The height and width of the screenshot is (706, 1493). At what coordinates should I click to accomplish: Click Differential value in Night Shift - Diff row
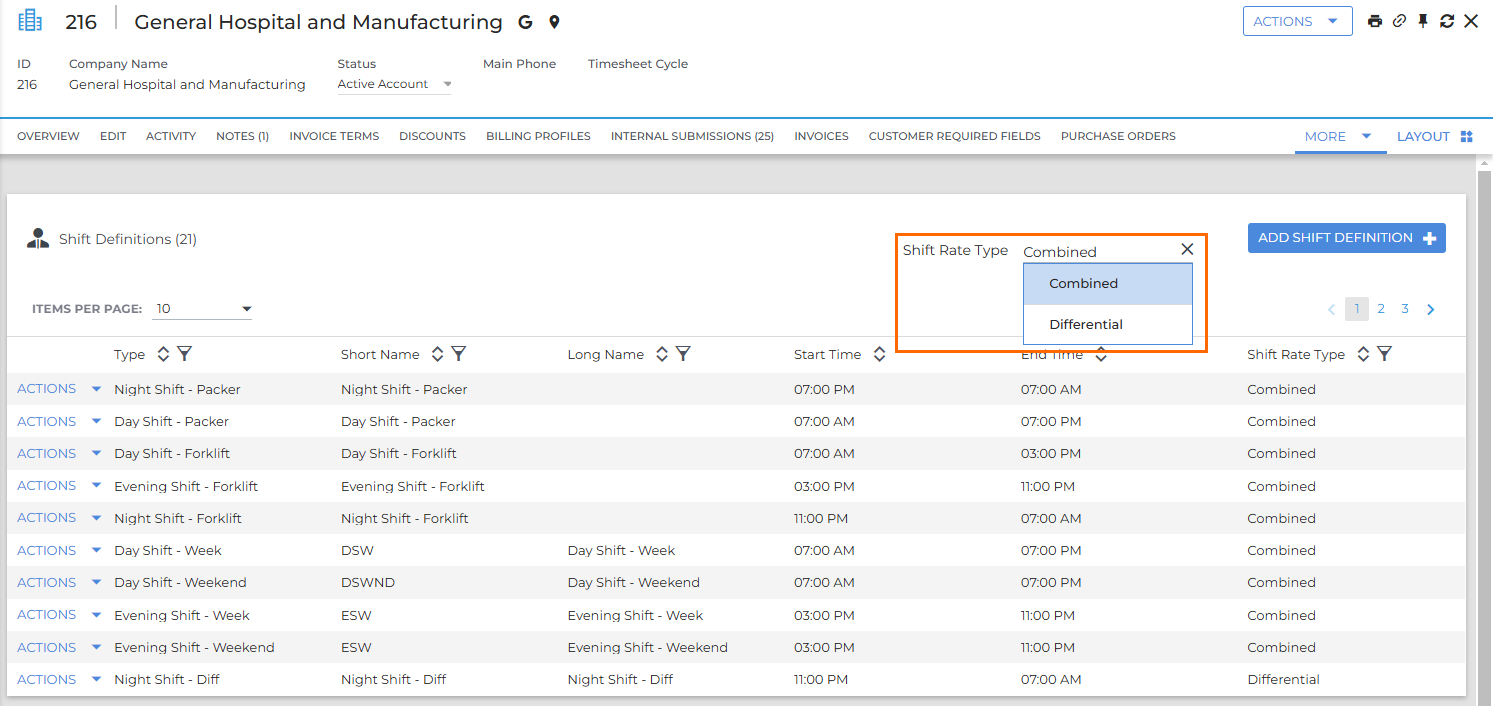point(1283,679)
